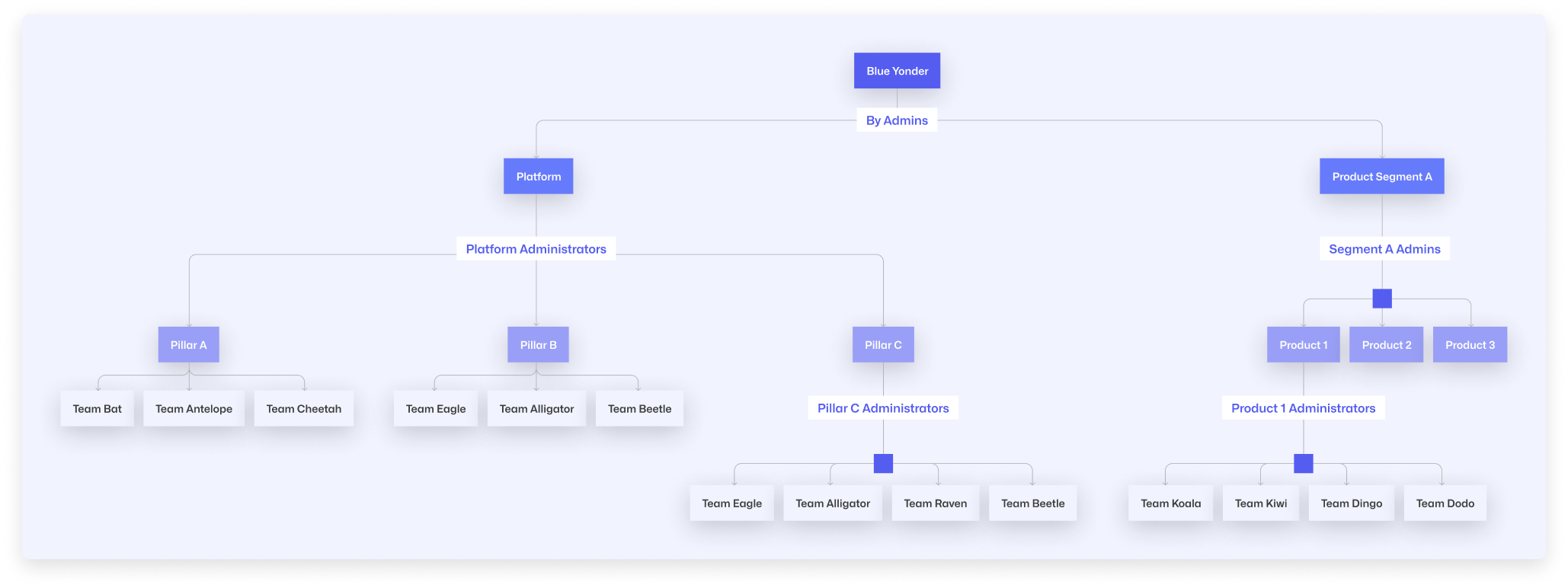Open the Platform node
Screen dimensions: 1568x588
point(538,176)
